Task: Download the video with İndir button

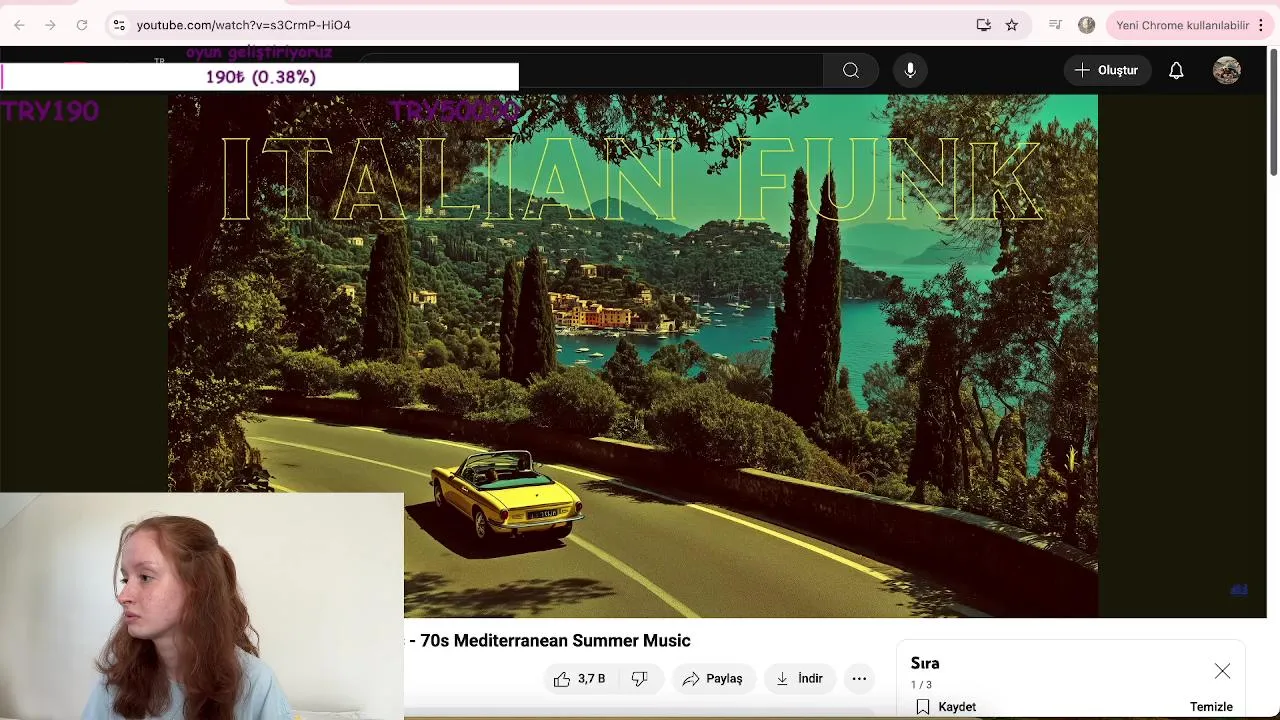Action: pyautogui.click(x=800, y=679)
